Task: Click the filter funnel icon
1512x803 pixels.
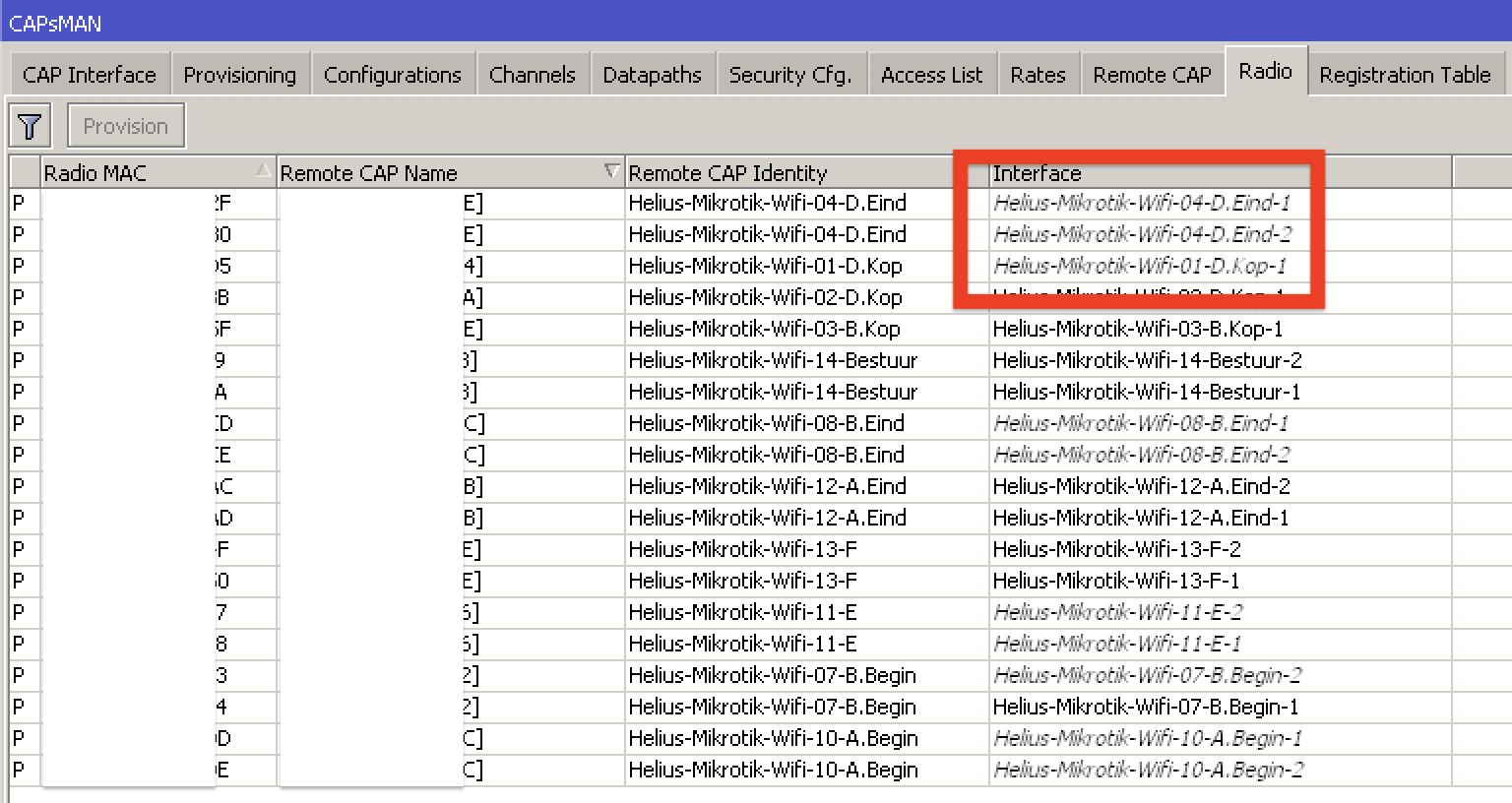Action: point(29,125)
